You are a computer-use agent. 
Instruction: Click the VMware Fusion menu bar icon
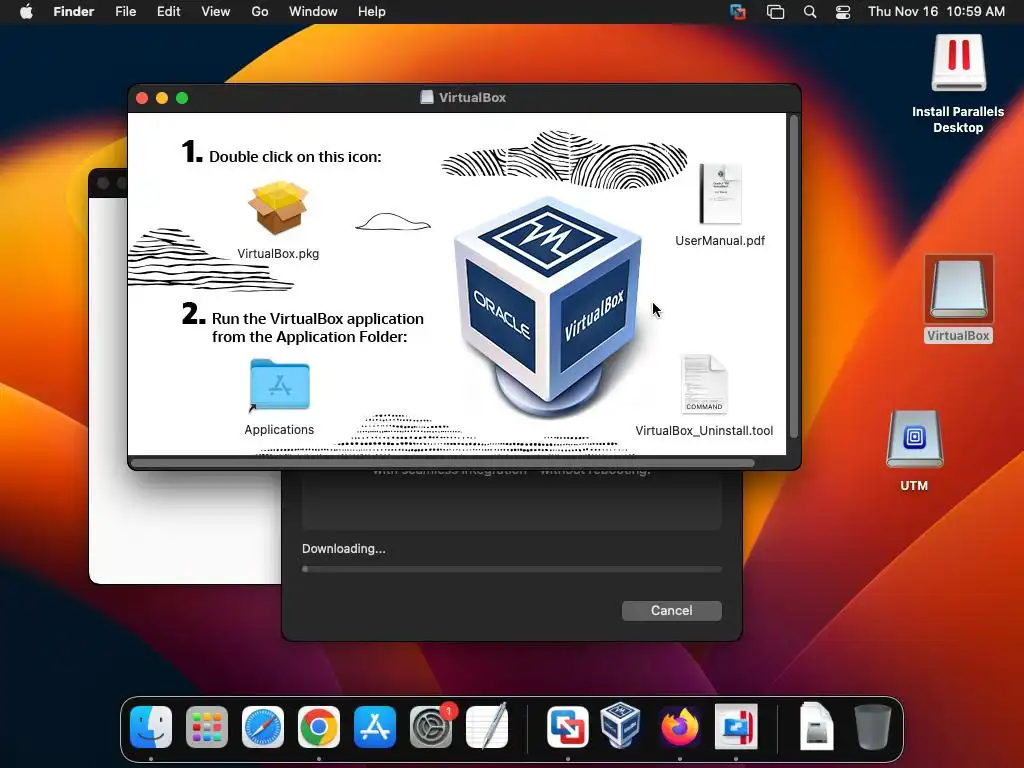[738, 12]
